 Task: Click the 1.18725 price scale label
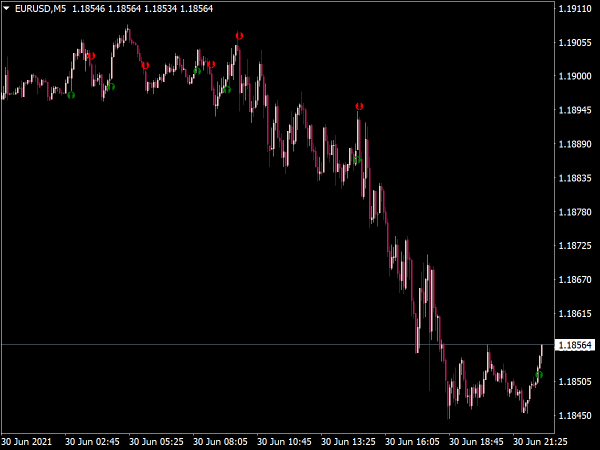(x=575, y=246)
